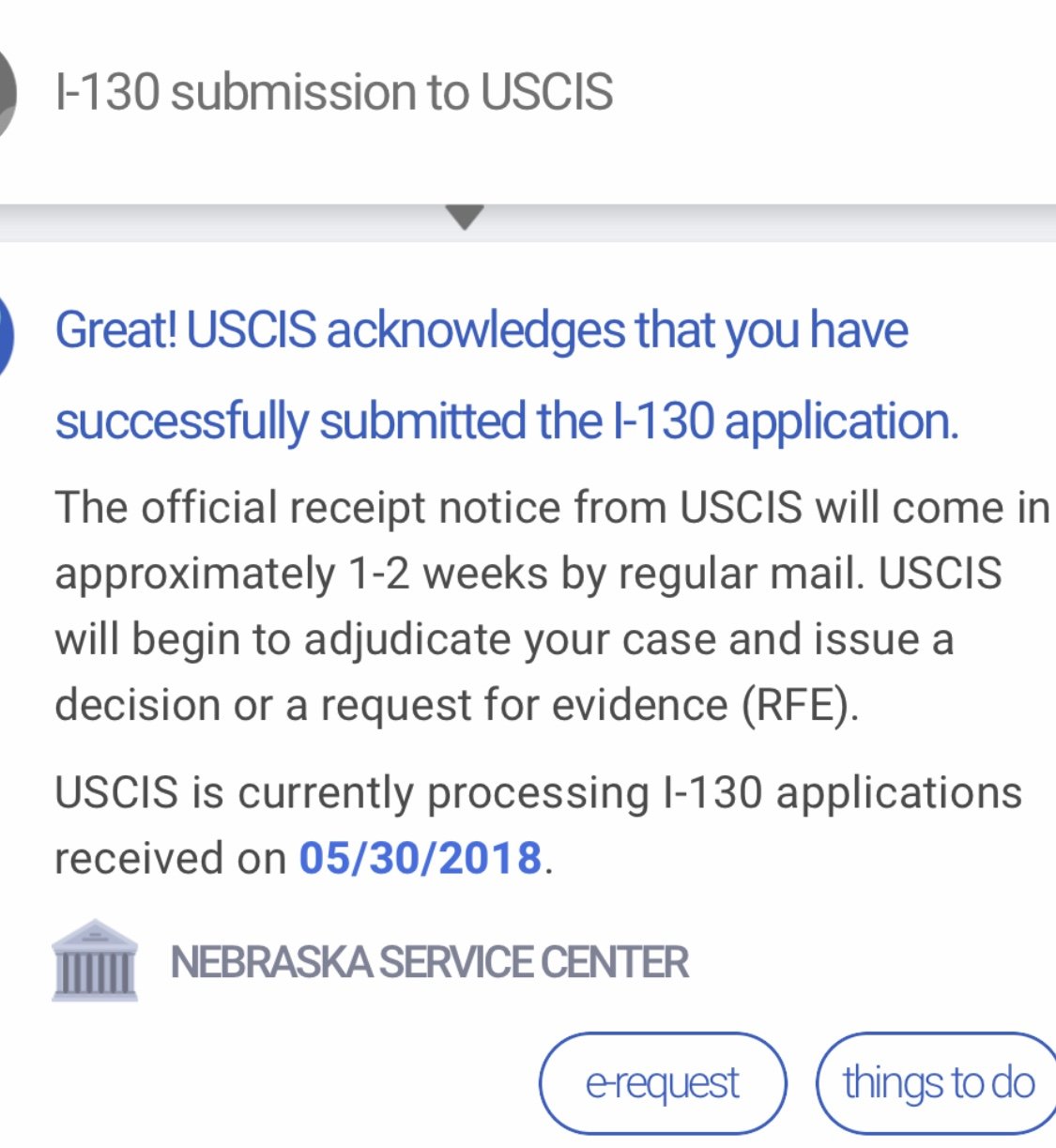Select the NEBRASKA SERVICE CENTER label
The image size is (1056, 1148).
click(x=429, y=962)
